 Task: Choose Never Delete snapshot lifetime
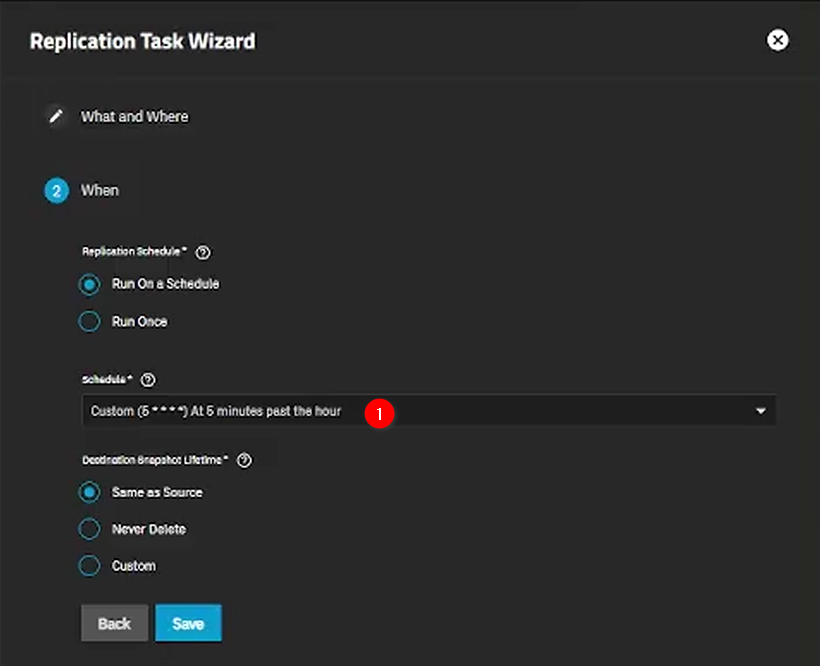point(90,529)
